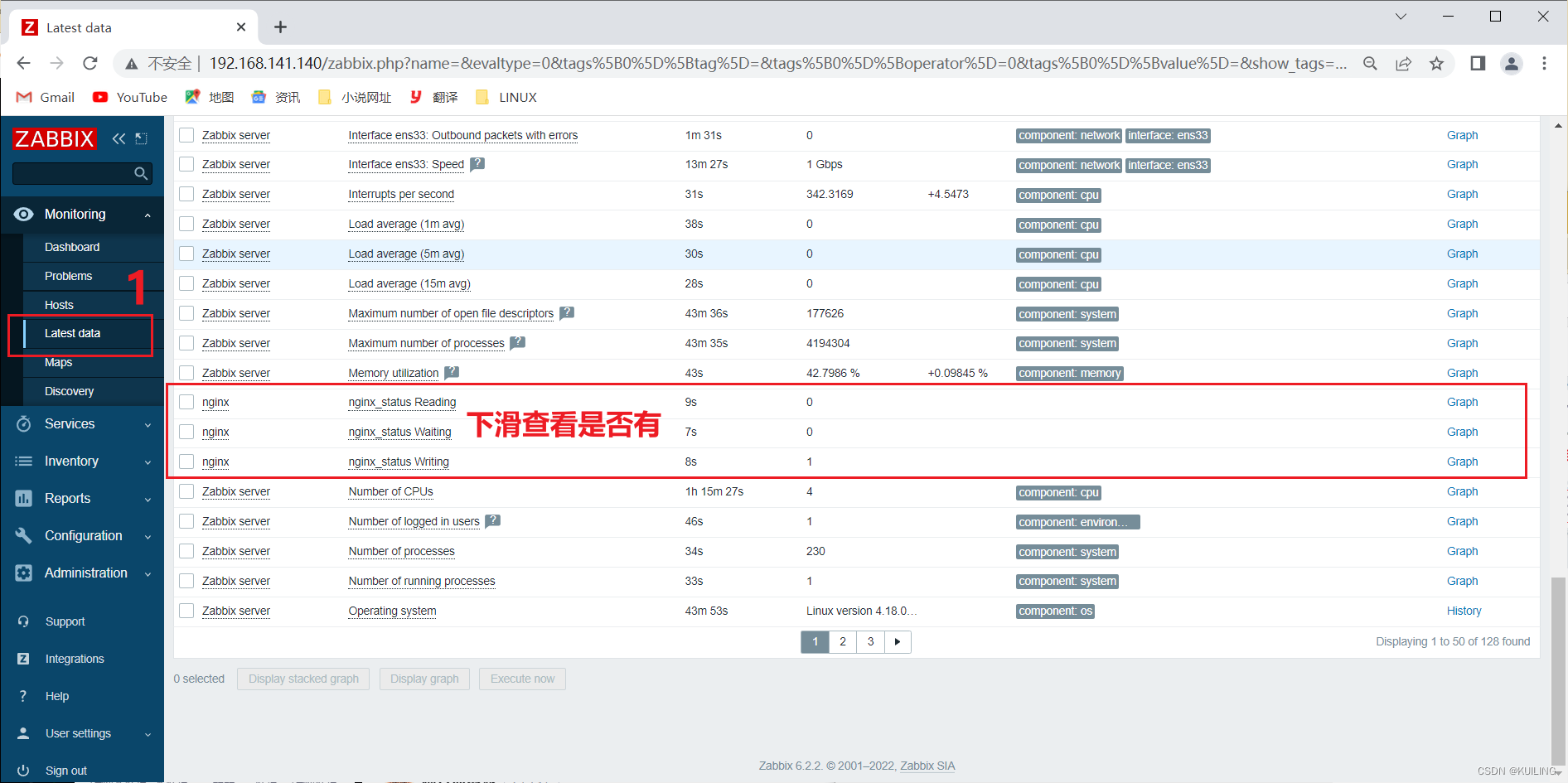The height and width of the screenshot is (783, 1568).
Task: Open help hint for Interface ens33 Speed
Action: click(477, 164)
